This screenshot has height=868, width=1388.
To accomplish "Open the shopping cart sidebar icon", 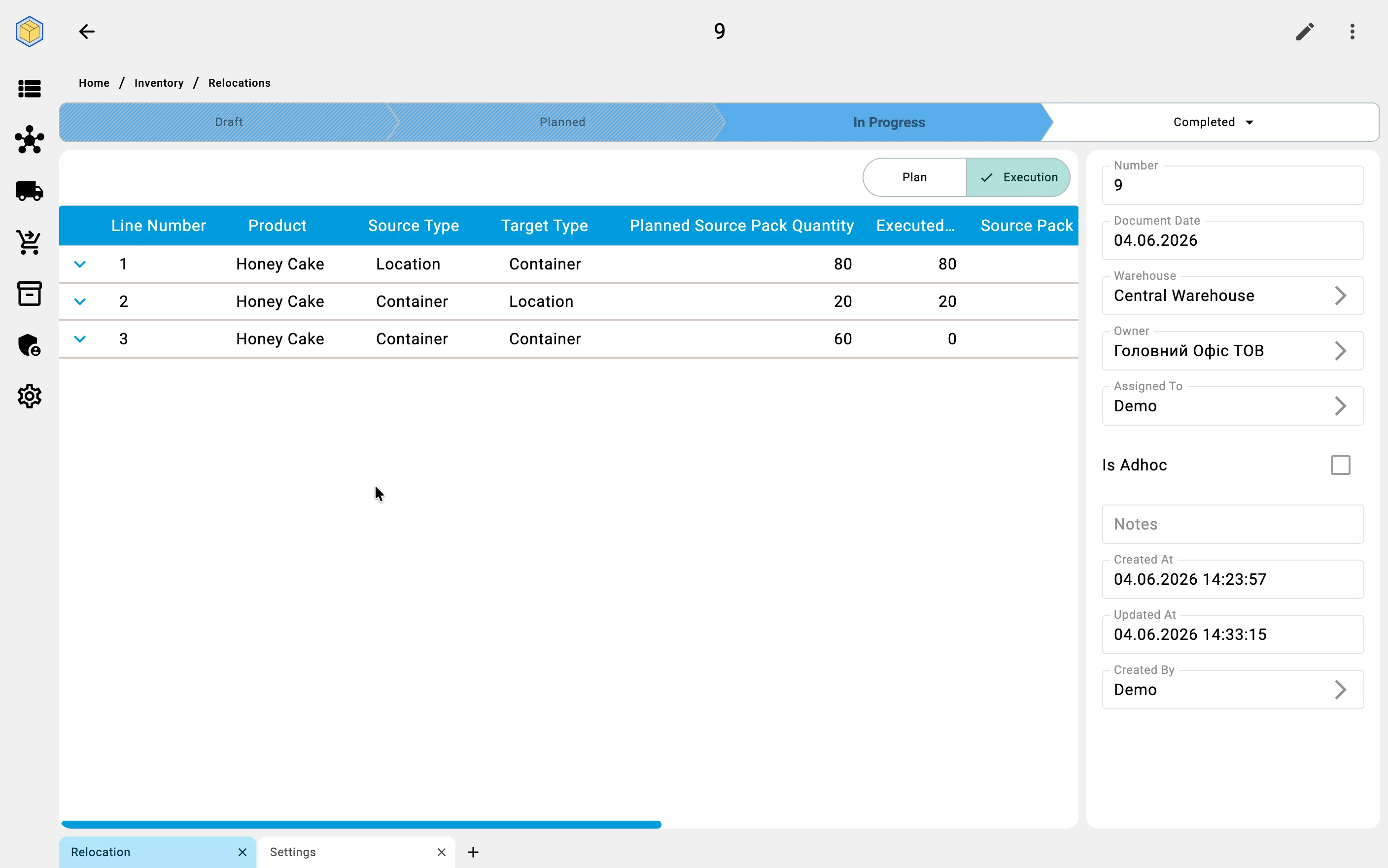I will [29, 242].
